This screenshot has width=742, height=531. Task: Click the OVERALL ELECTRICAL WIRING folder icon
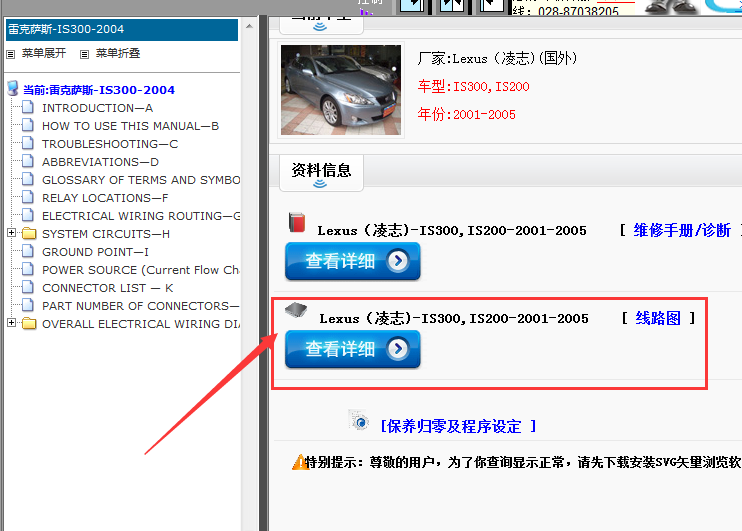pyautogui.click(x=29, y=323)
